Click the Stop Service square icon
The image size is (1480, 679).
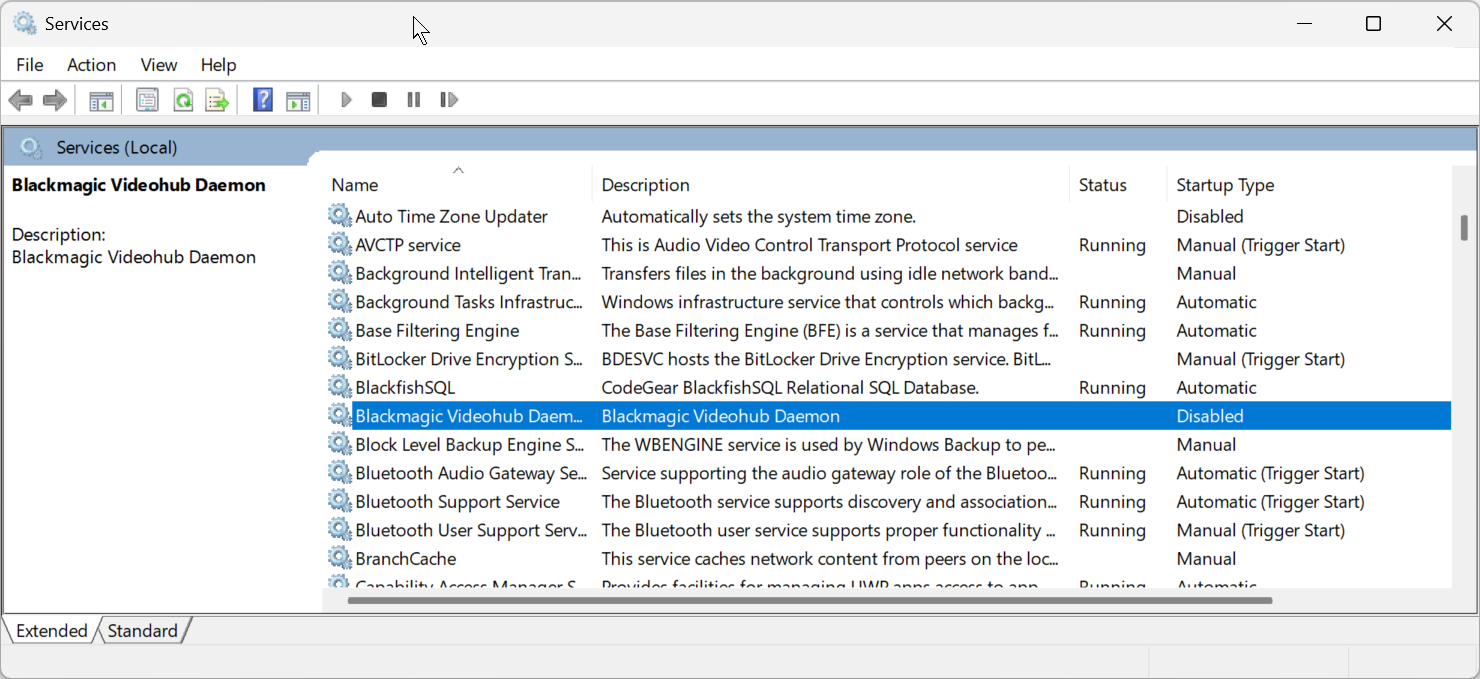pos(379,100)
